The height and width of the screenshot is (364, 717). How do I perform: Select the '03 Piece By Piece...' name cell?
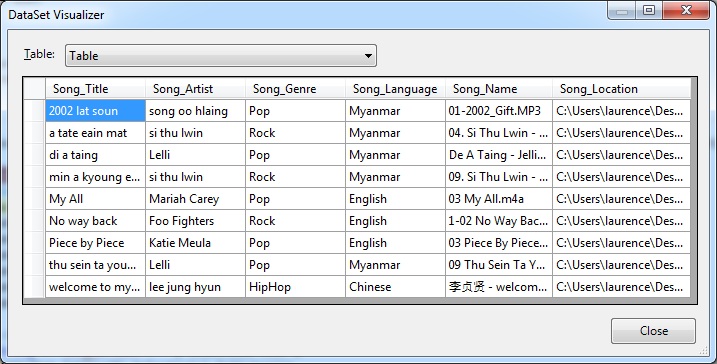(x=499, y=242)
